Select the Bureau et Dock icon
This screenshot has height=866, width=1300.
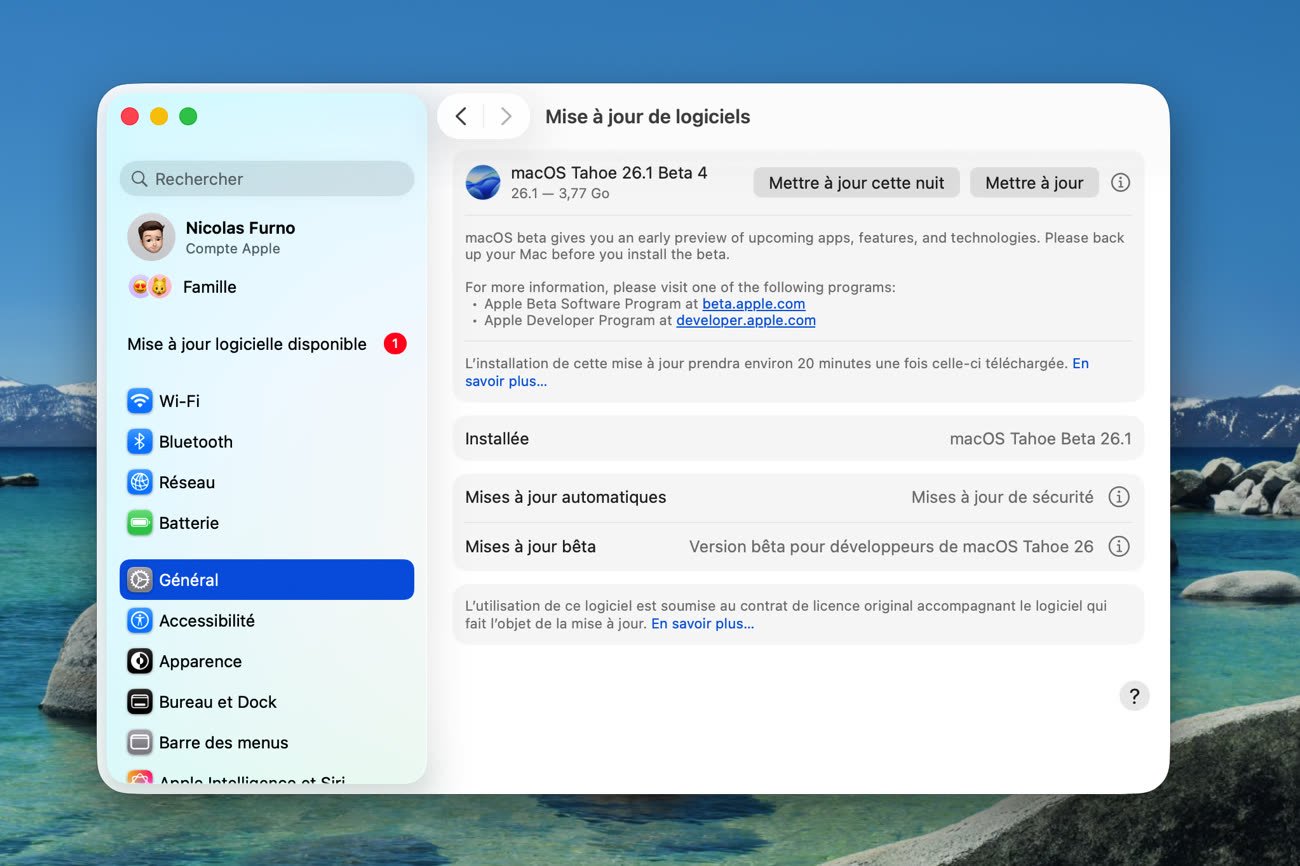point(139,702)
